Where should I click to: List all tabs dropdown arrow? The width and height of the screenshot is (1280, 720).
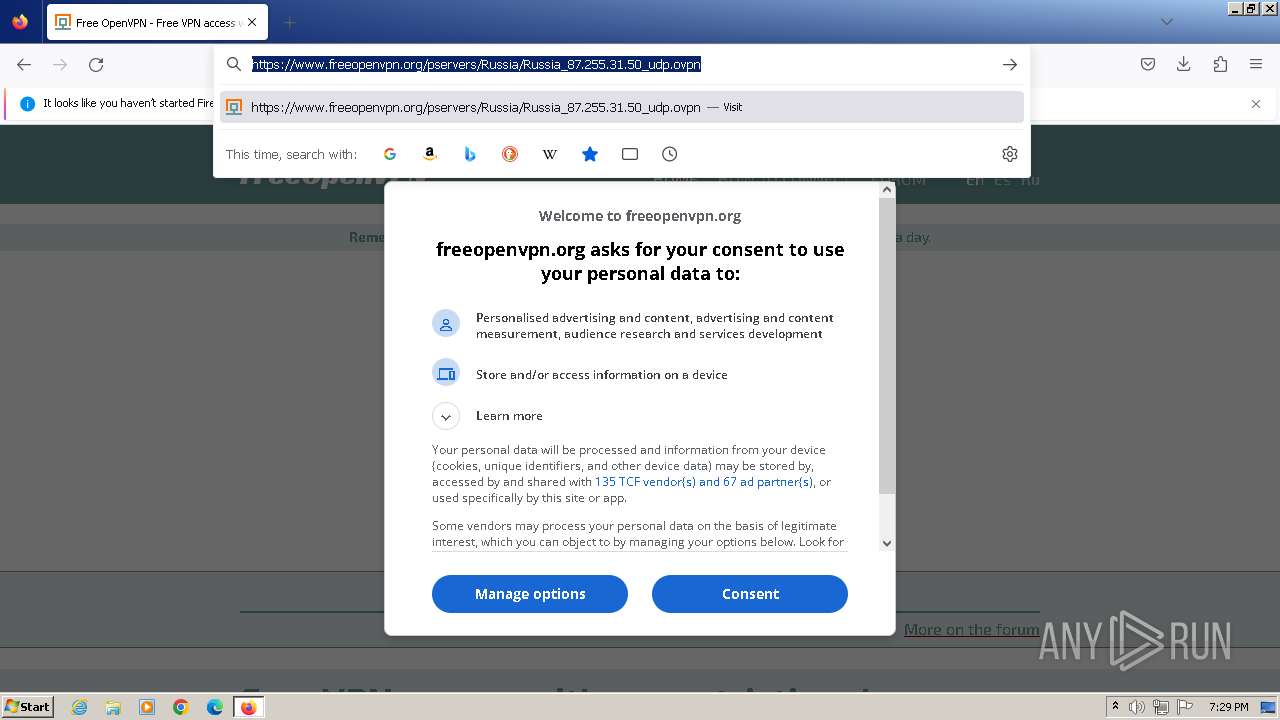1167,22
